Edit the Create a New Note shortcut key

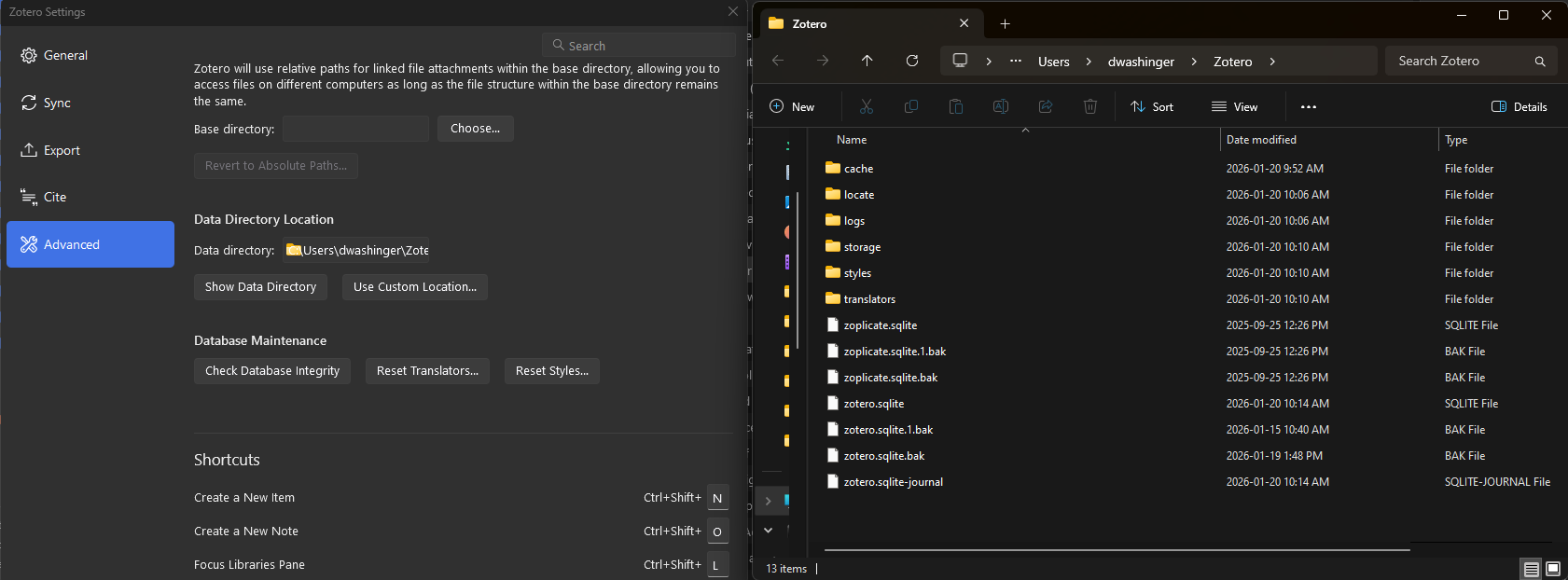coord(717,532)
